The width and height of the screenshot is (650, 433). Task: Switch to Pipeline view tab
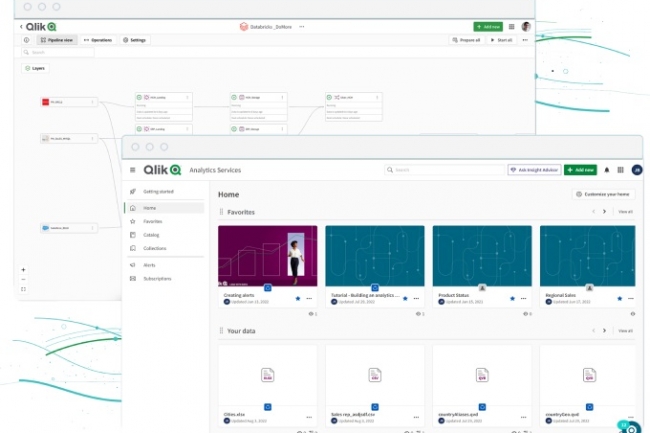click(x=57, y=40)
